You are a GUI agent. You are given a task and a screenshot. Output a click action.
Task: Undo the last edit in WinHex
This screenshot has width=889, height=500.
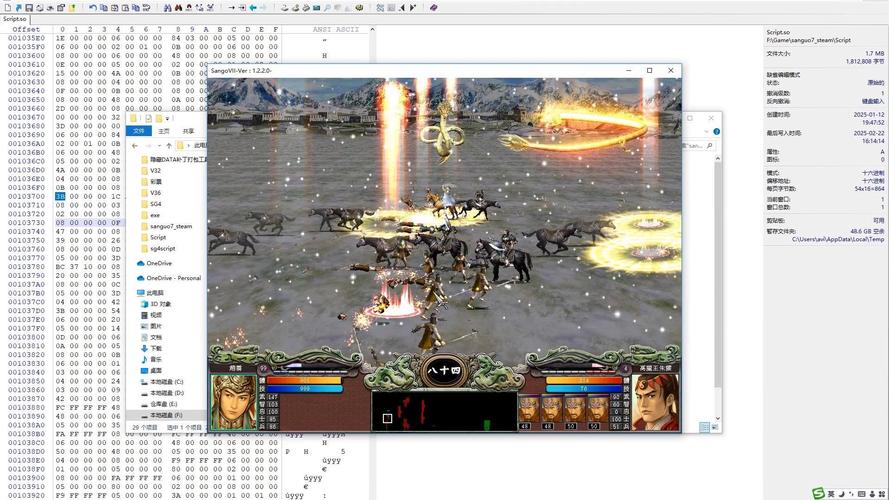[92, 8]
